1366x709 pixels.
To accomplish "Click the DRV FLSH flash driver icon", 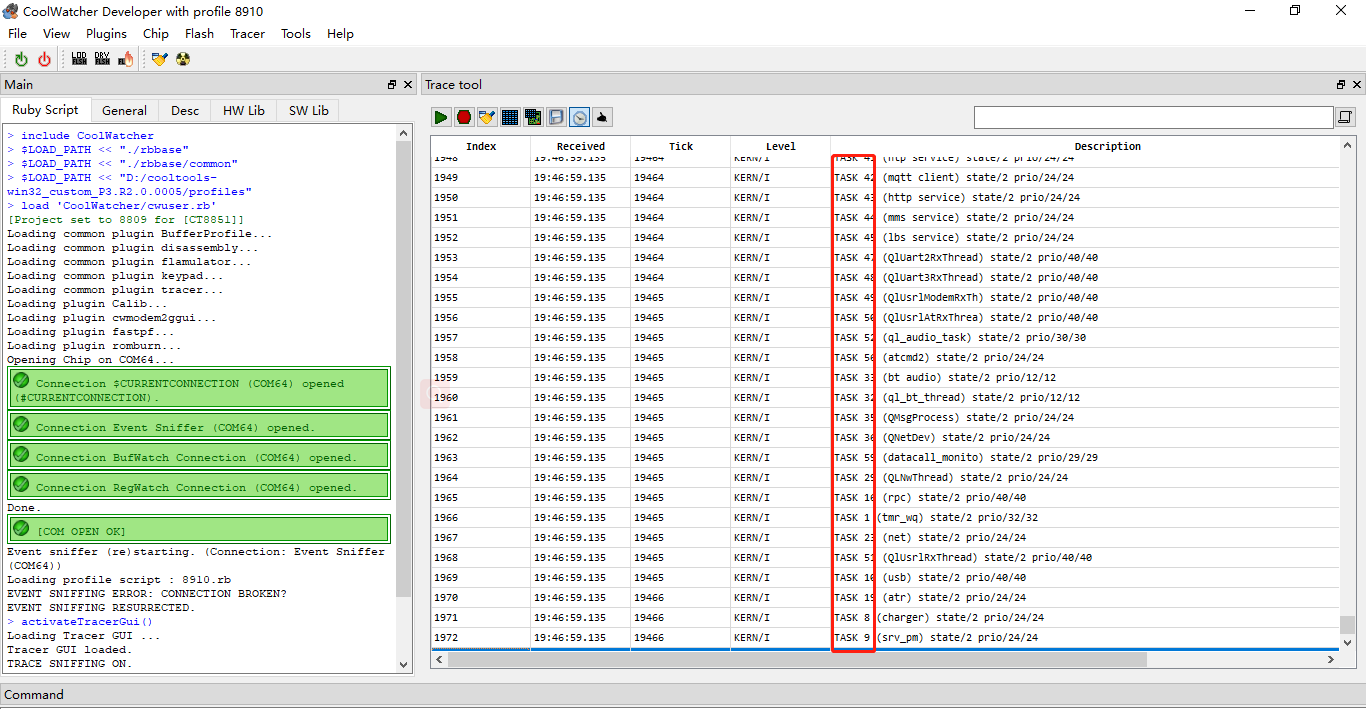I will [x=102, y=60].
